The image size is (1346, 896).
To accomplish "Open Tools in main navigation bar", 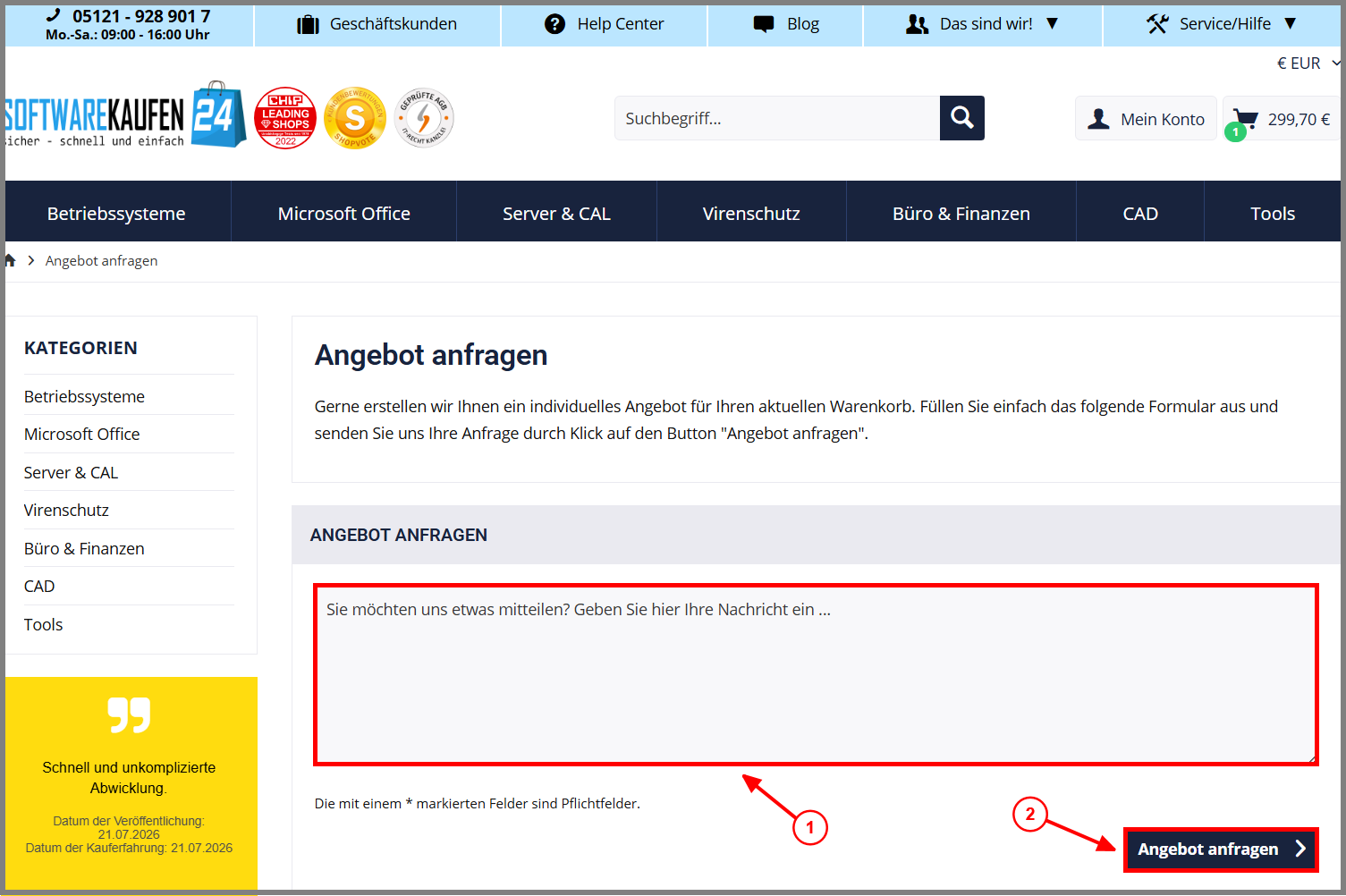I will (1273, 214).
